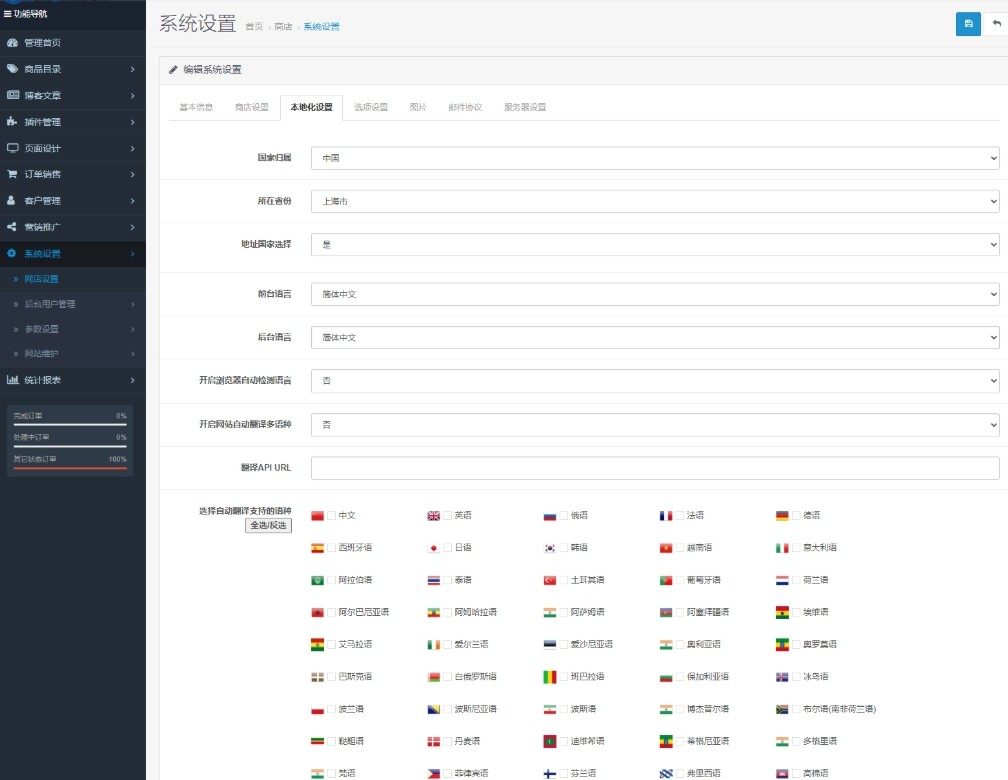The width and height of the screenshot is (1008, 780).
Task: Open the 开启网站自动翻译多语种 dropdown
Action: (x=655, y=424)
